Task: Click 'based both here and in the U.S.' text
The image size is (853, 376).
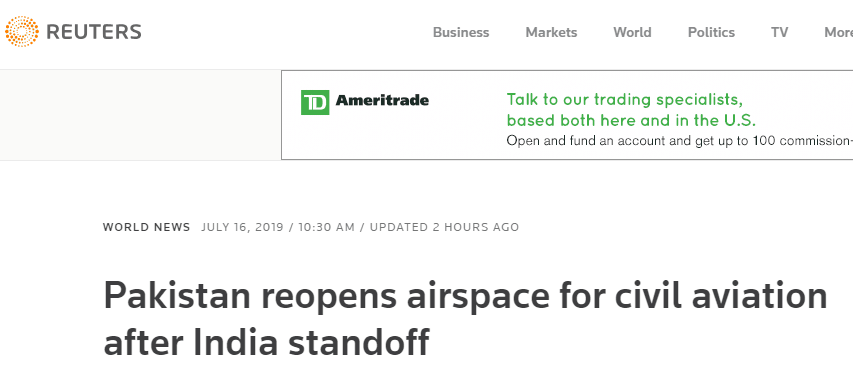Action: point(631,120)
